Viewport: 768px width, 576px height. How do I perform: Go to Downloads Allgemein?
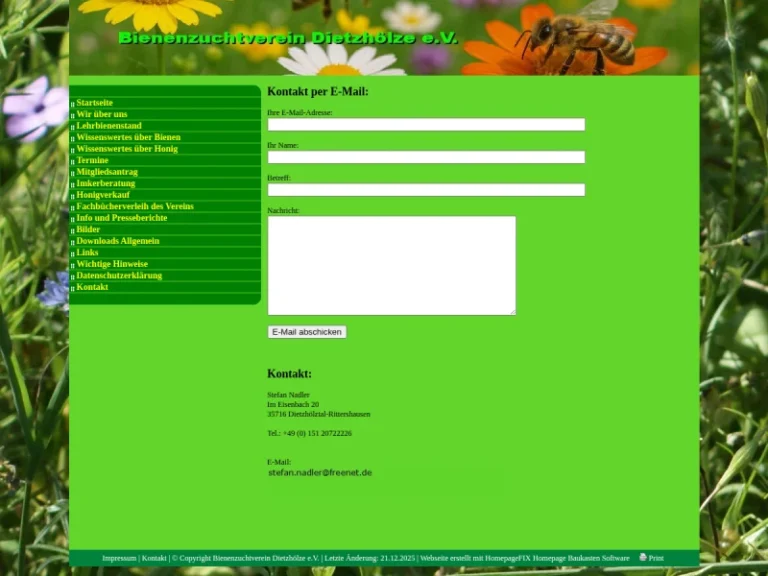point(118,241)
